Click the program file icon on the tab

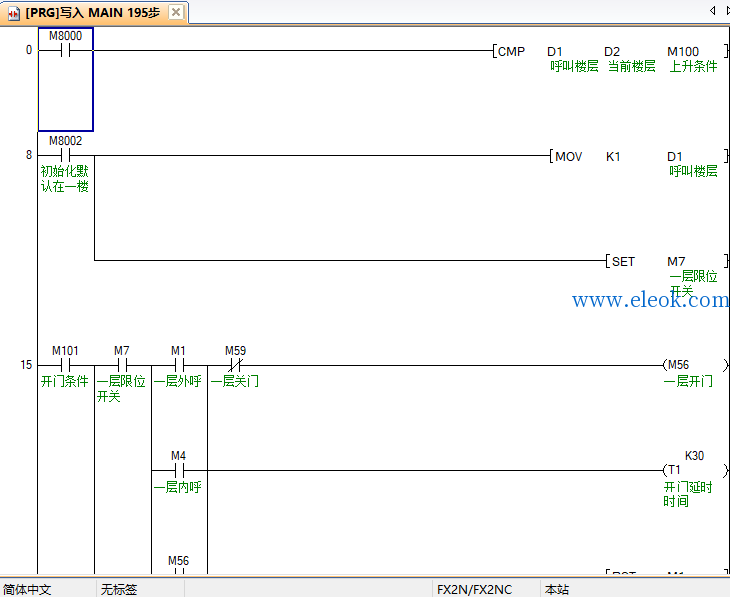pos(14,14)
